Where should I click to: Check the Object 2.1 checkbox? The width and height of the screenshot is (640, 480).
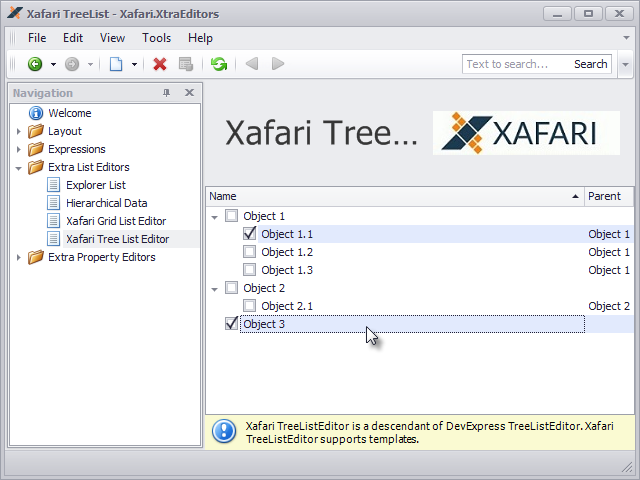(249, 305)
